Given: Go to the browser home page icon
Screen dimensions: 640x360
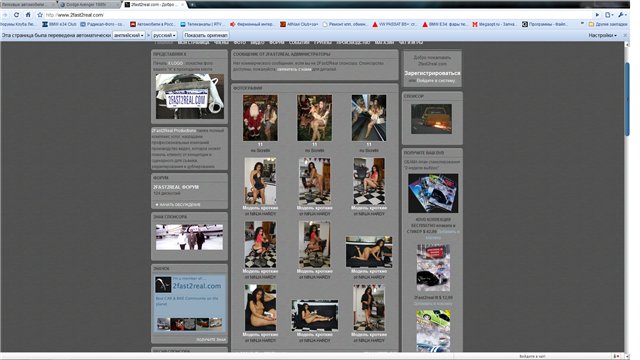Looking at the screenshot, I should pos(28,15).
